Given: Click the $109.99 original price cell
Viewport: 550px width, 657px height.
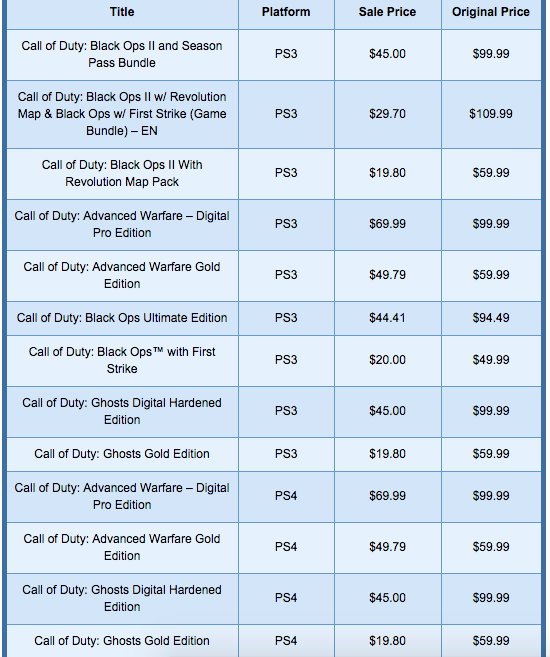Looking at the screenshot, I should click(491, 114).
